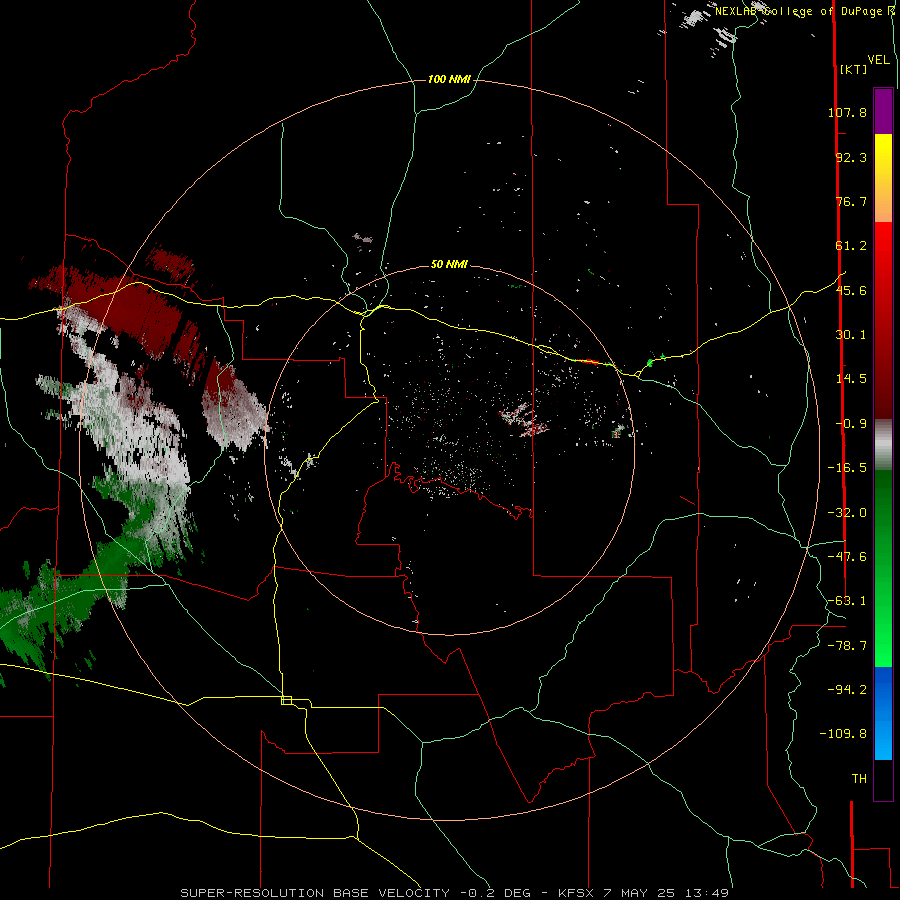Click the purple segment of the velocity color bar
900x900 pixels.
[x=883, y=111]
